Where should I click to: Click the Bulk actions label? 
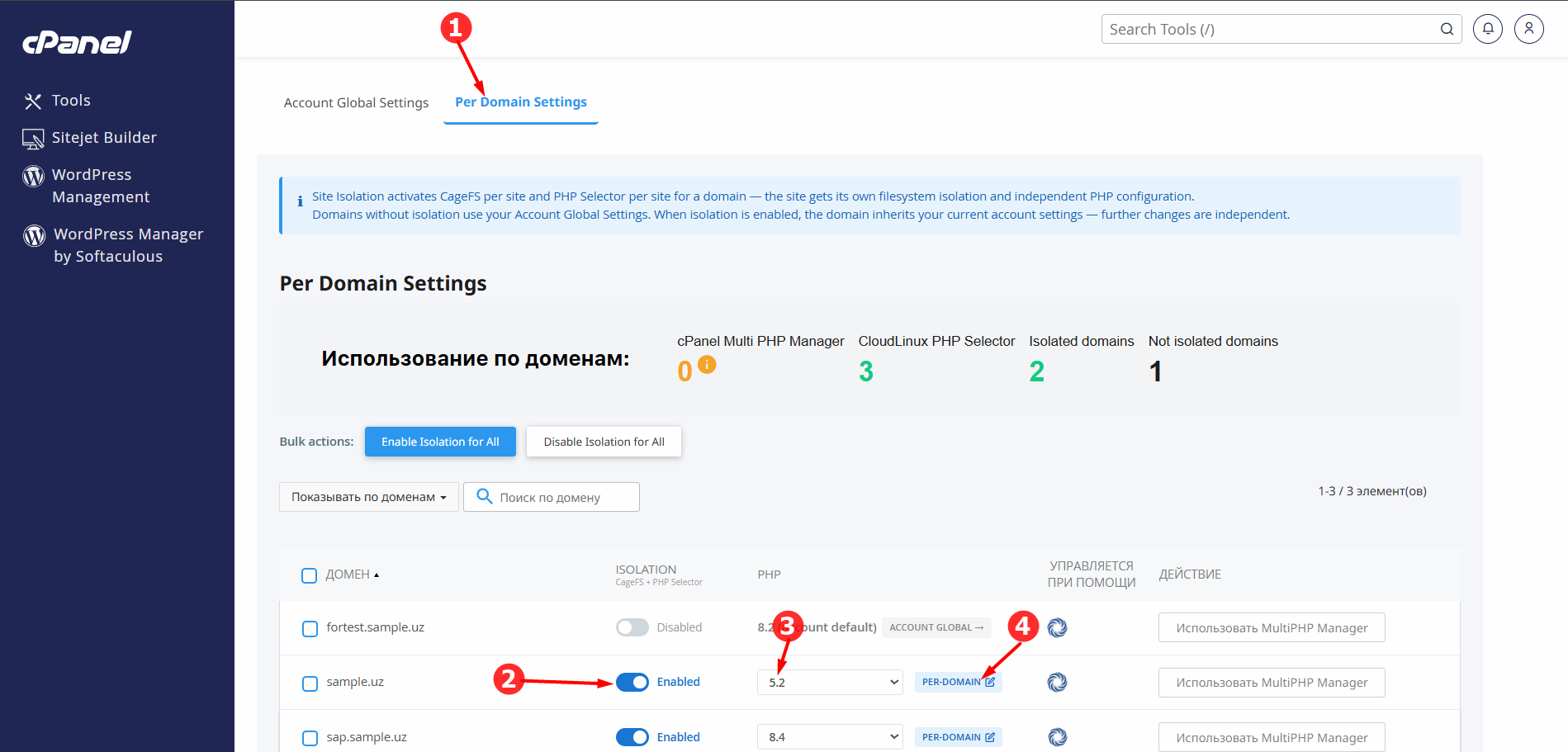point(316,442)
